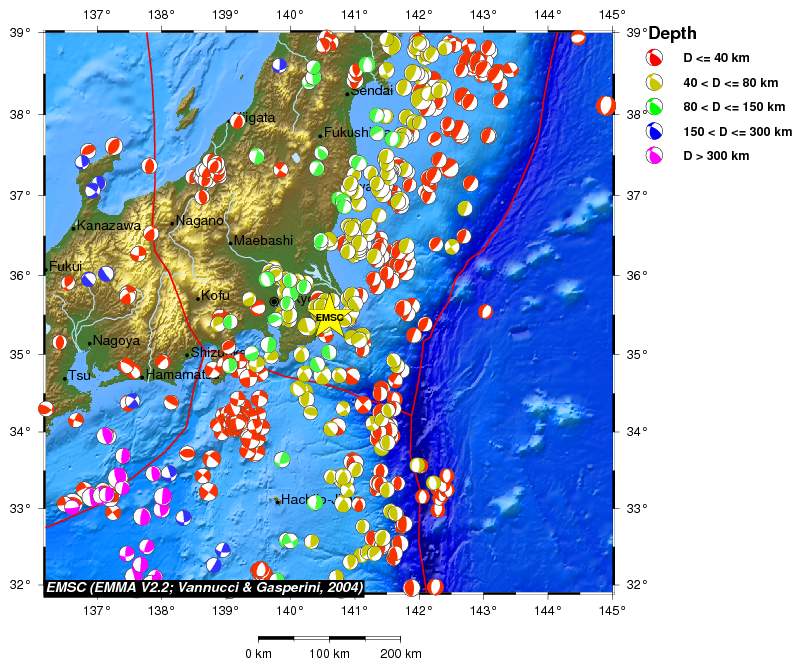This screenshot has width=802, height=668.
Task: Click the red beachball on the map's right edge
Action: click(606, 105)
